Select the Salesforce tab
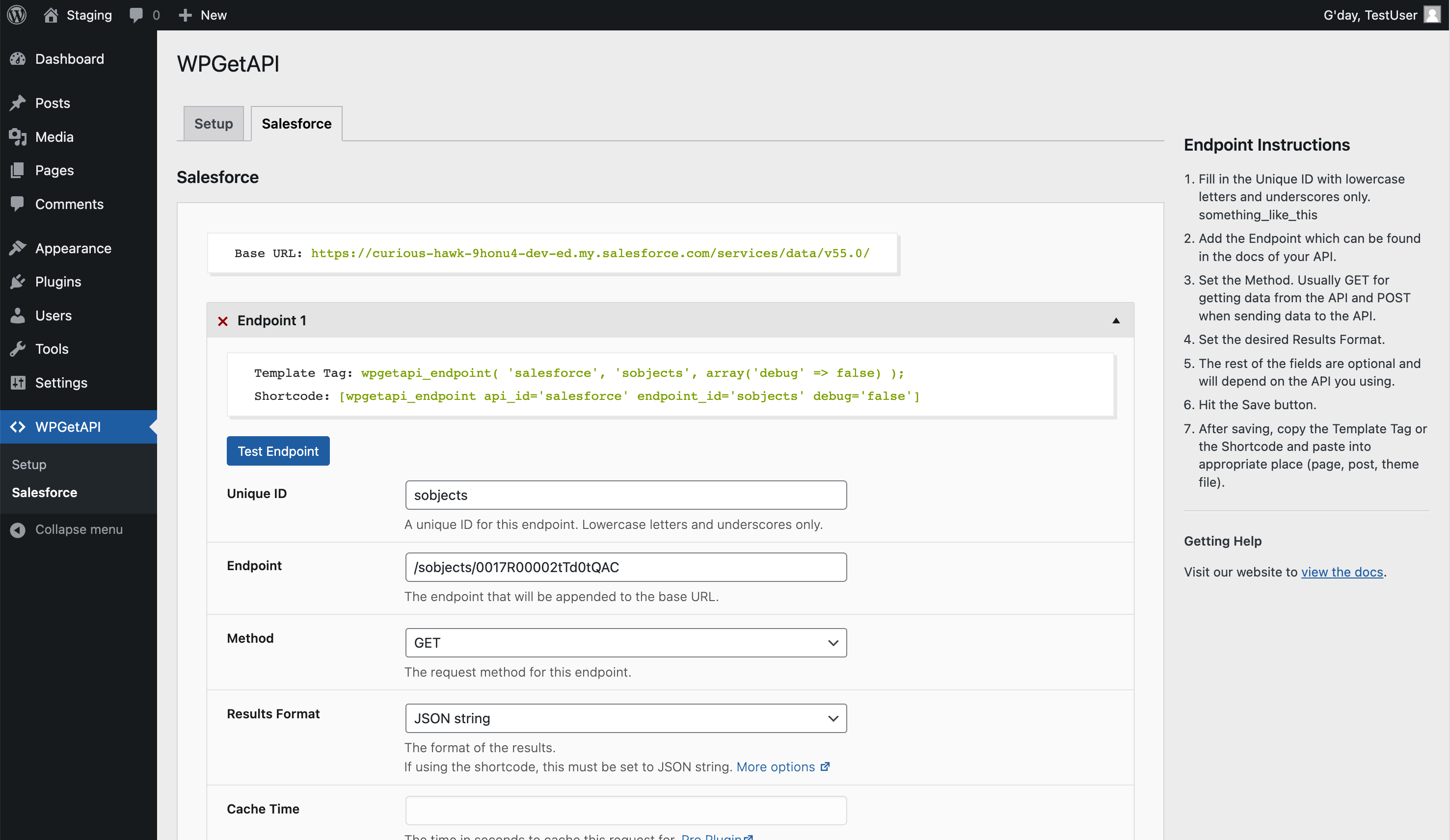 point(296,124)
